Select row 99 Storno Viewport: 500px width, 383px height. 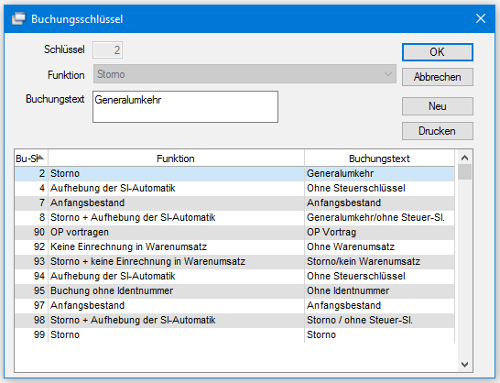[235, 335]
